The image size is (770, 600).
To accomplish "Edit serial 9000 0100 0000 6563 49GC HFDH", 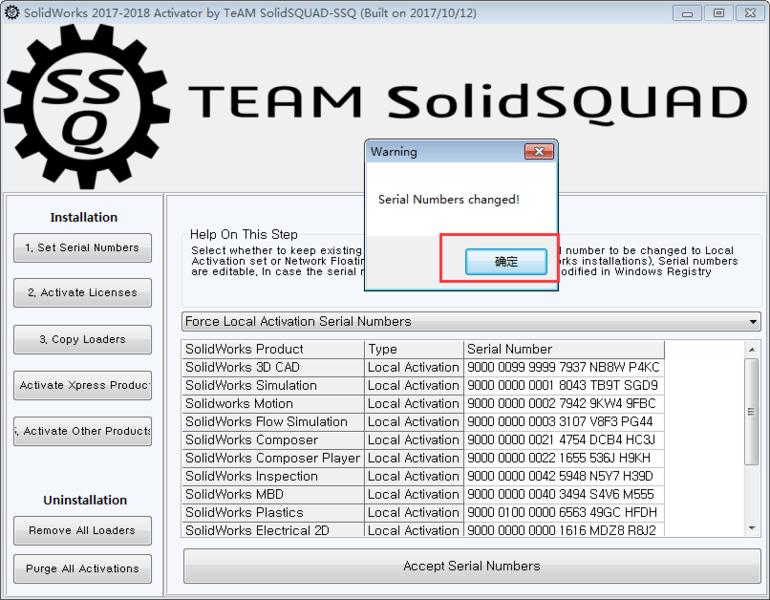I will pos(564,513).
